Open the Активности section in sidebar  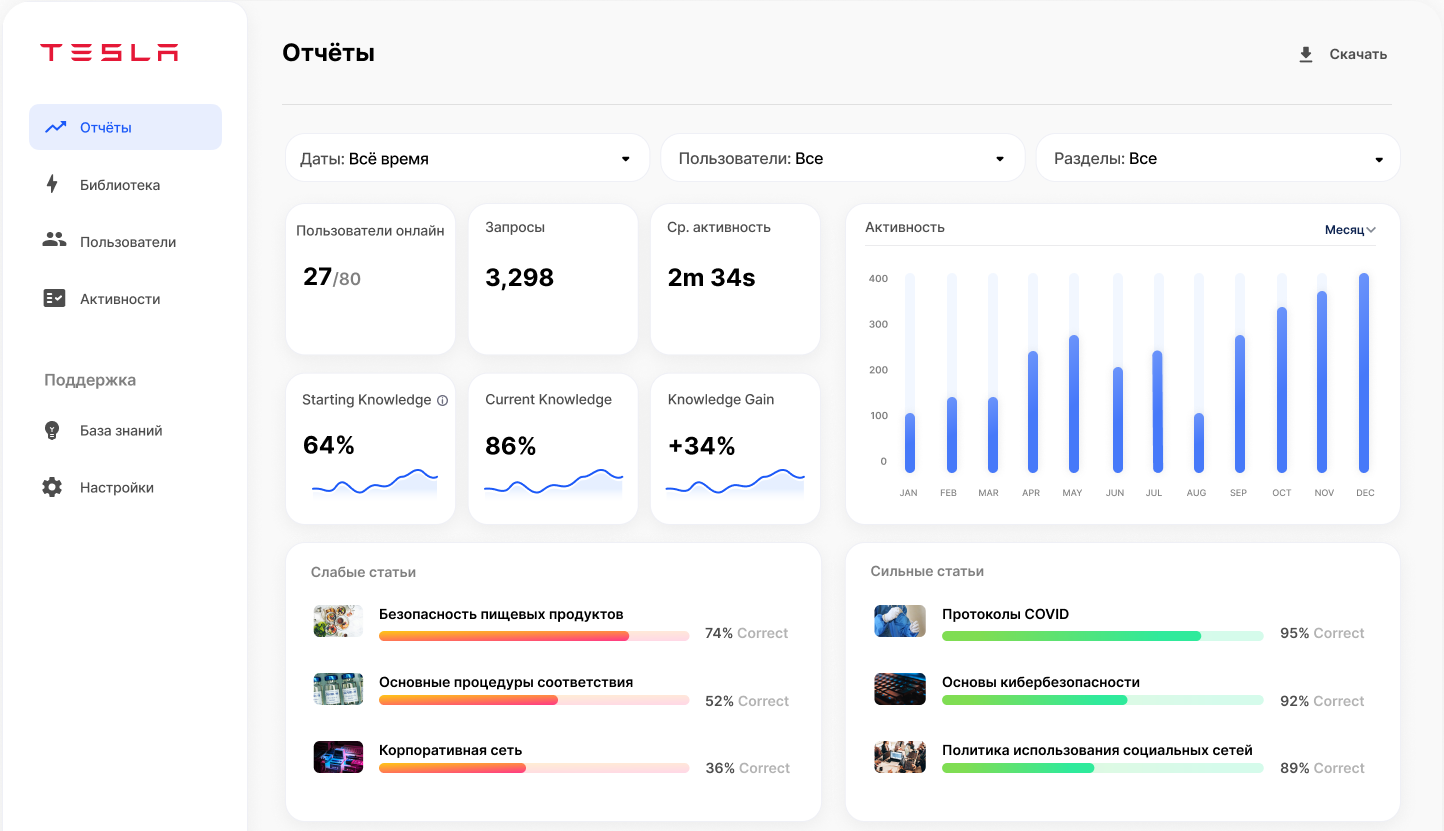(x=120, y=299)
